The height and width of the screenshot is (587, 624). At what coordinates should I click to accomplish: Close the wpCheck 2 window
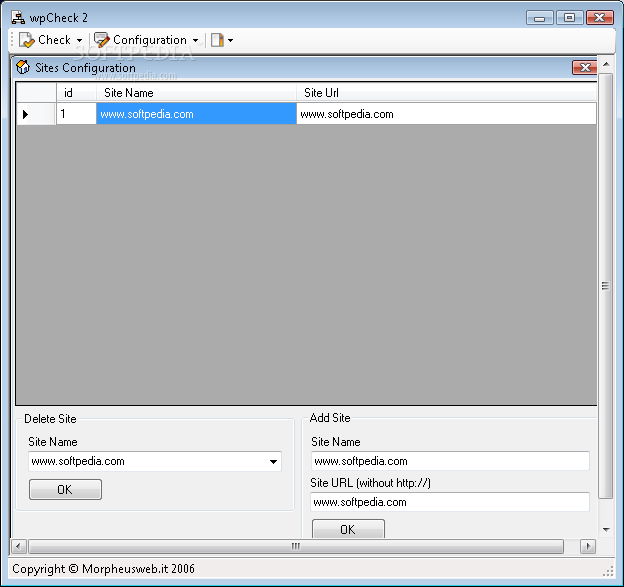point(599,18)
